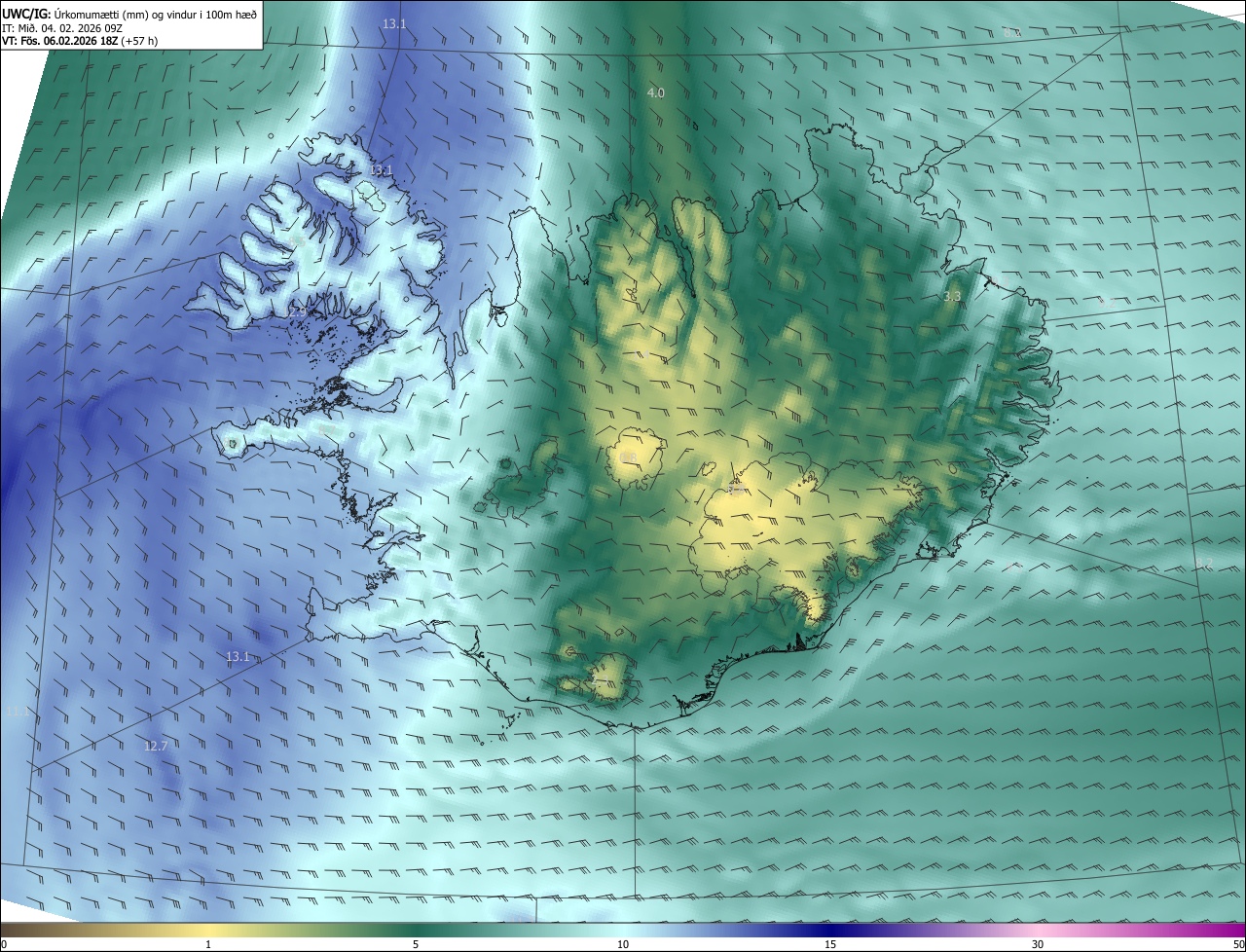Pick the light pink segment of the color bar
The image size is (1246, 952).
point(1038,930)
